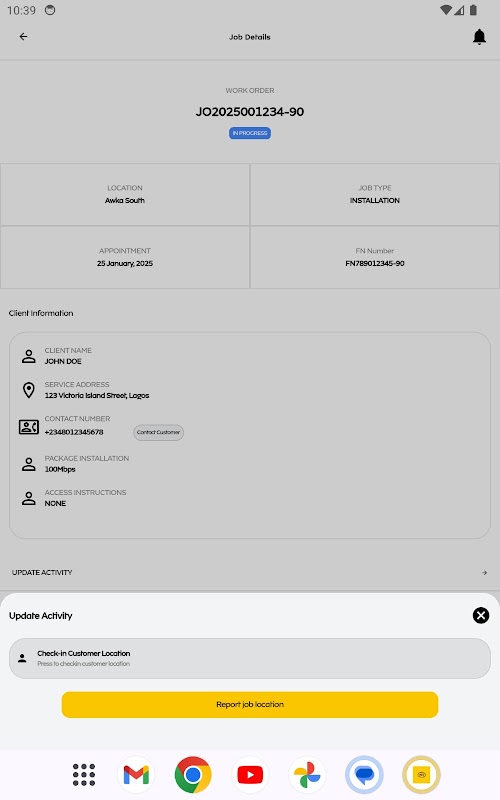This screenshot has width=500, height=800.
Task: Tap the Report job location button
Action: [250, 705]
